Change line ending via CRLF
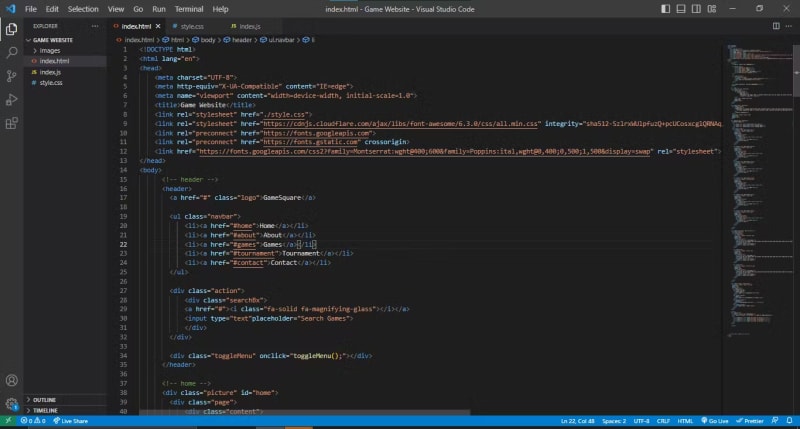This screenshot has height=429, width=800. point(663,421)
